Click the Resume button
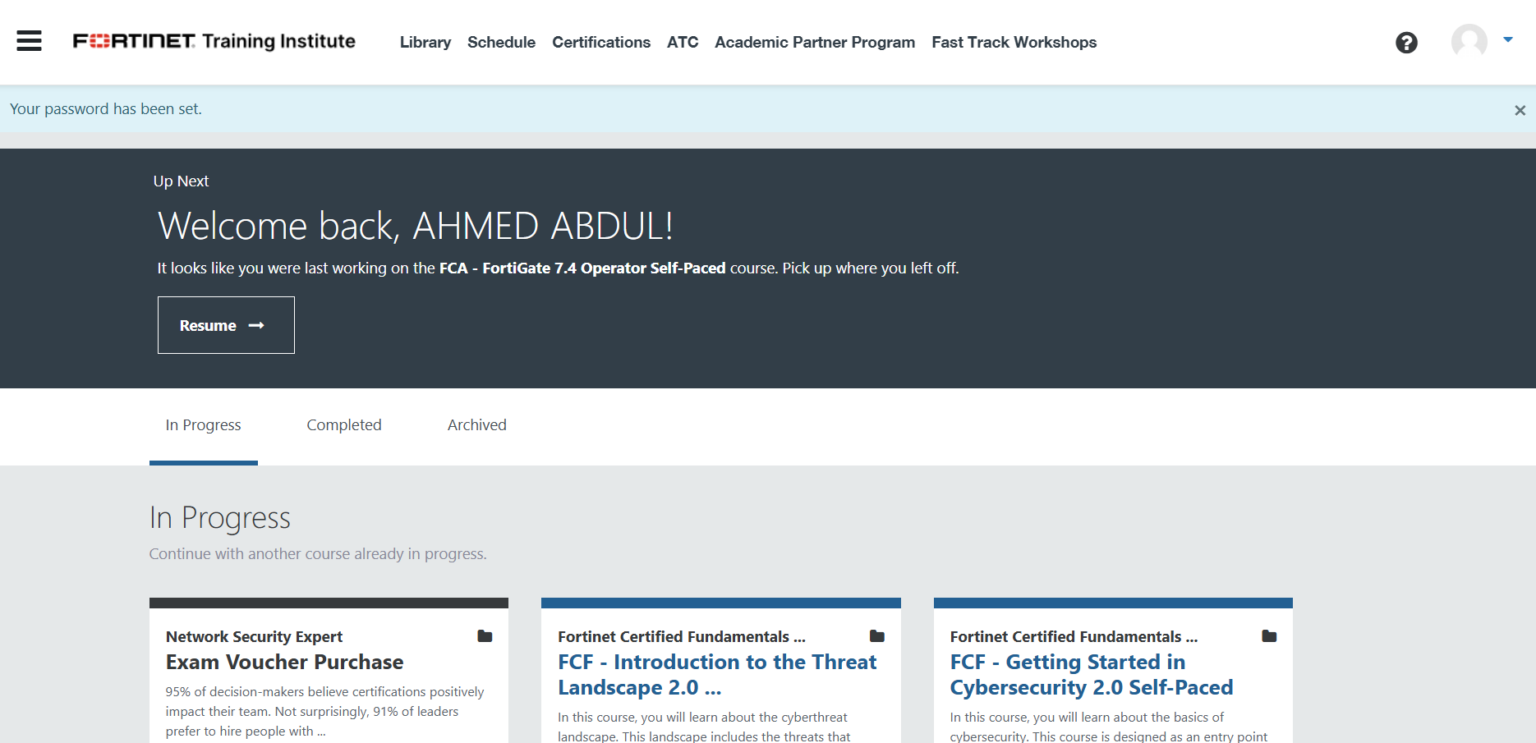1536x743 pixels. click(x=225, y=324)
